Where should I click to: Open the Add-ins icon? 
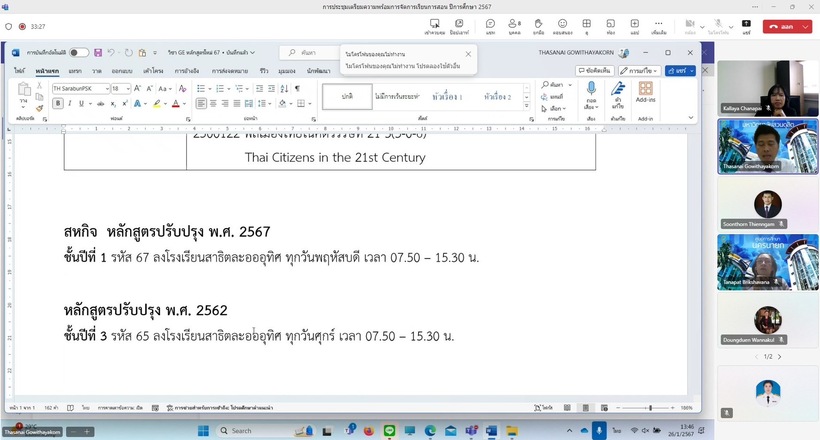click(645, 88)
